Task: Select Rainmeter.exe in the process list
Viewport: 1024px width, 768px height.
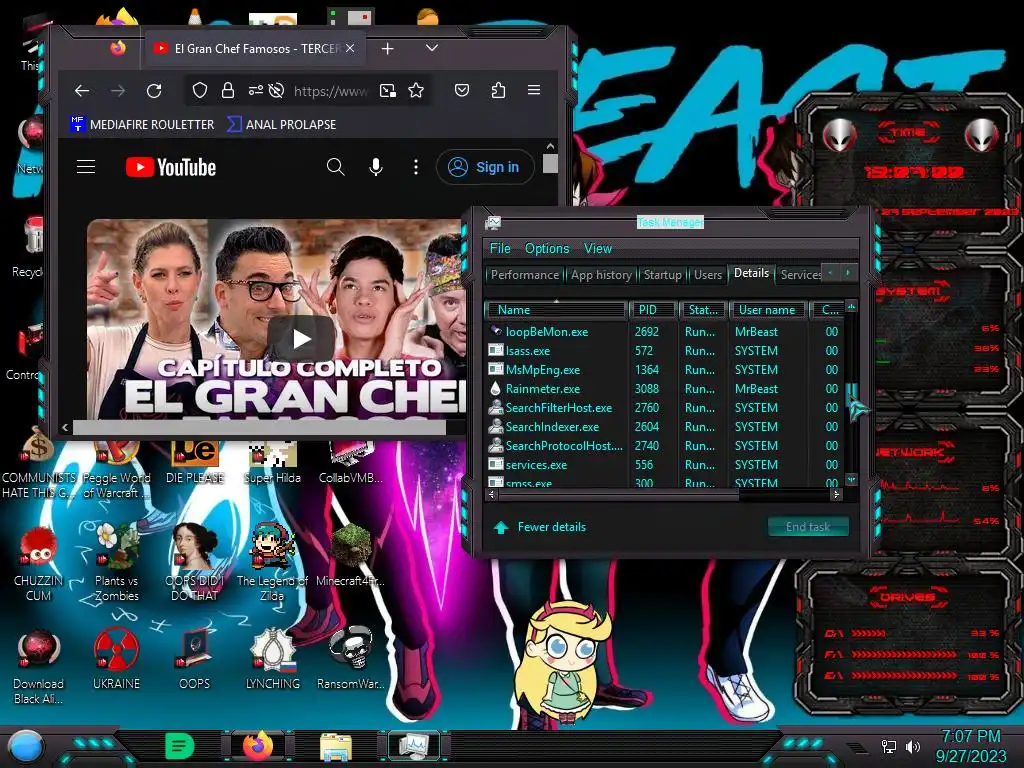Action: 665,389
